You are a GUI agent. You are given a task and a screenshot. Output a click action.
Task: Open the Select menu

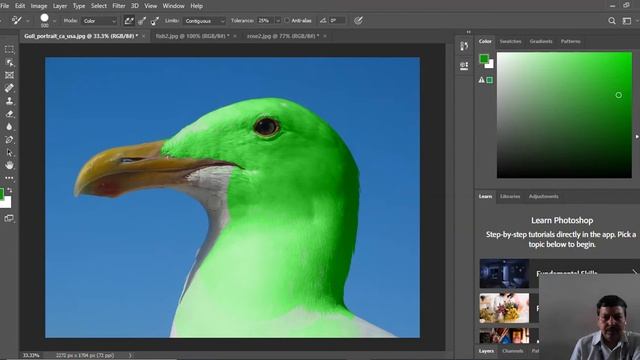click(99, 6)
